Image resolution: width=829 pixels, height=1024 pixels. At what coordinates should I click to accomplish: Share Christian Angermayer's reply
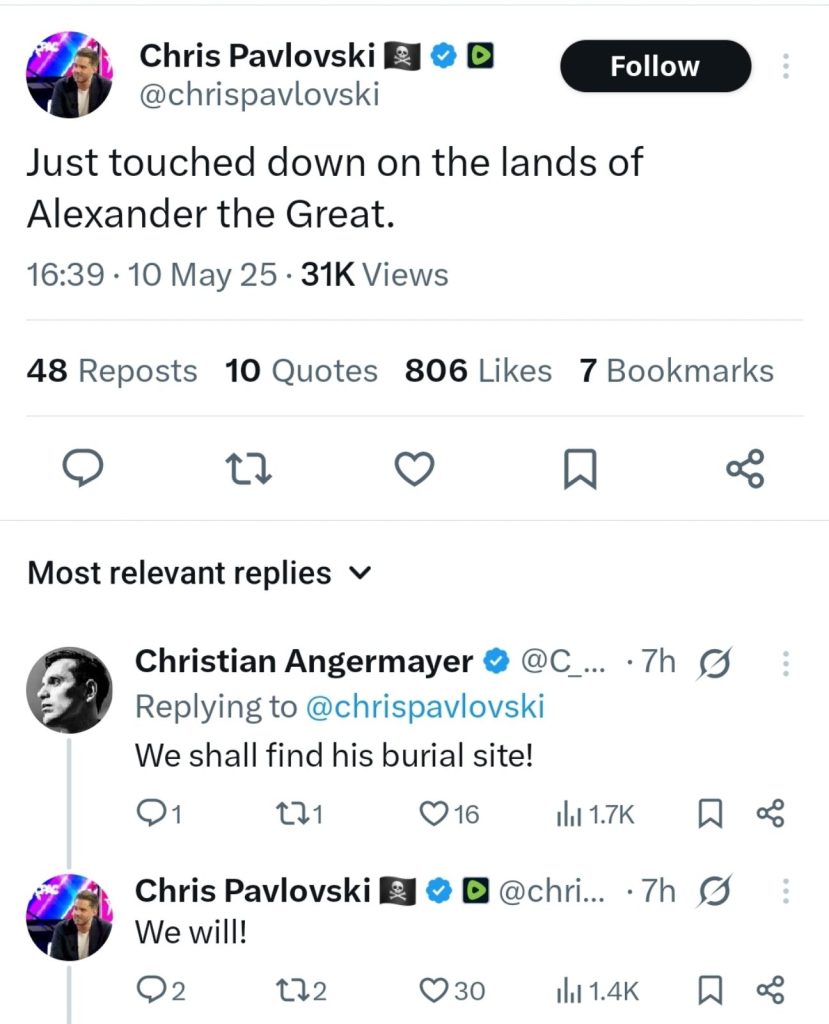(770, 814)
